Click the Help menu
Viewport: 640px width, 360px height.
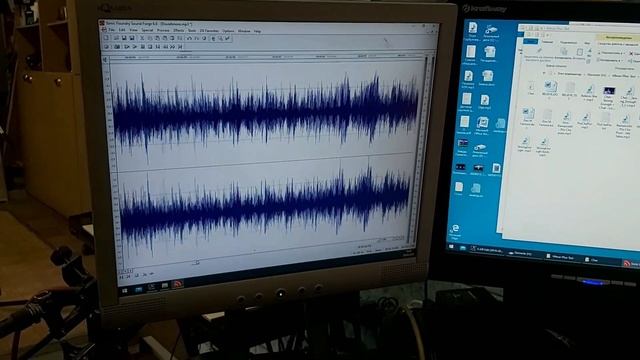tap(257, 31)
